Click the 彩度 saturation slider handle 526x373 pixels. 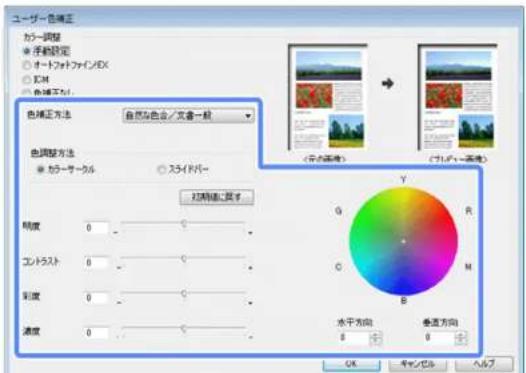184,294
